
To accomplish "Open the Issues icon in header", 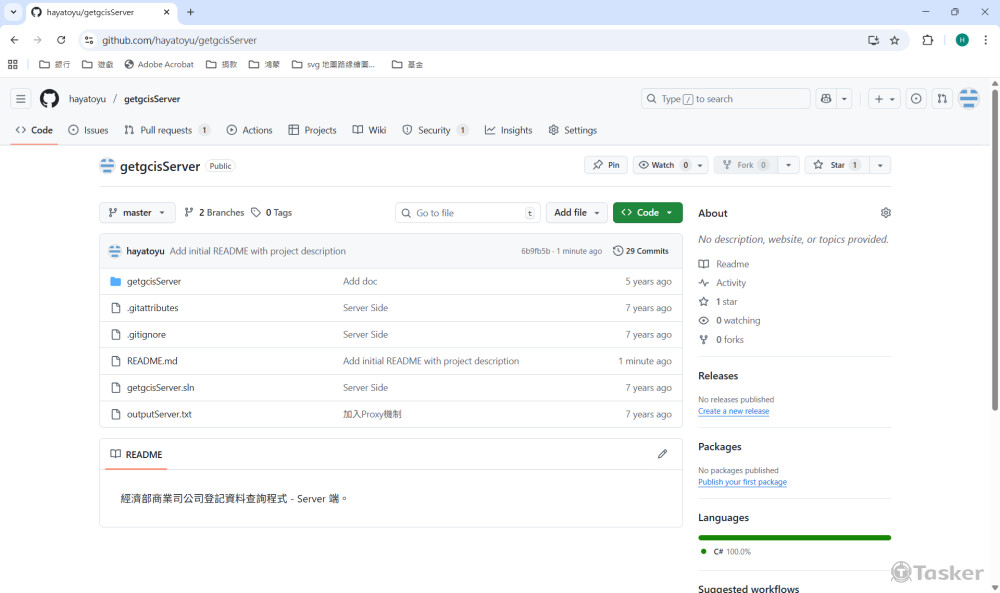I will (x=916, y=99).
